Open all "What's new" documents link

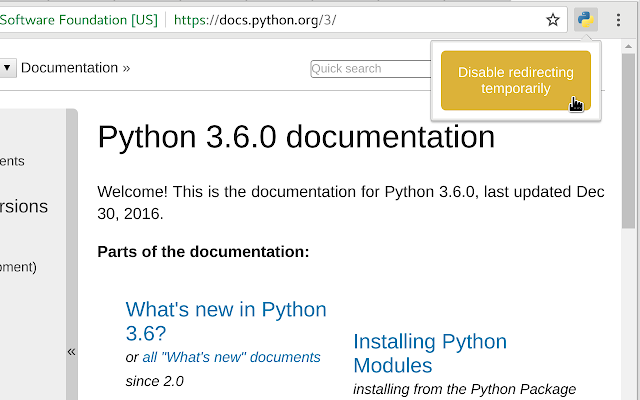pyautogui.click(x=231, y=357)
